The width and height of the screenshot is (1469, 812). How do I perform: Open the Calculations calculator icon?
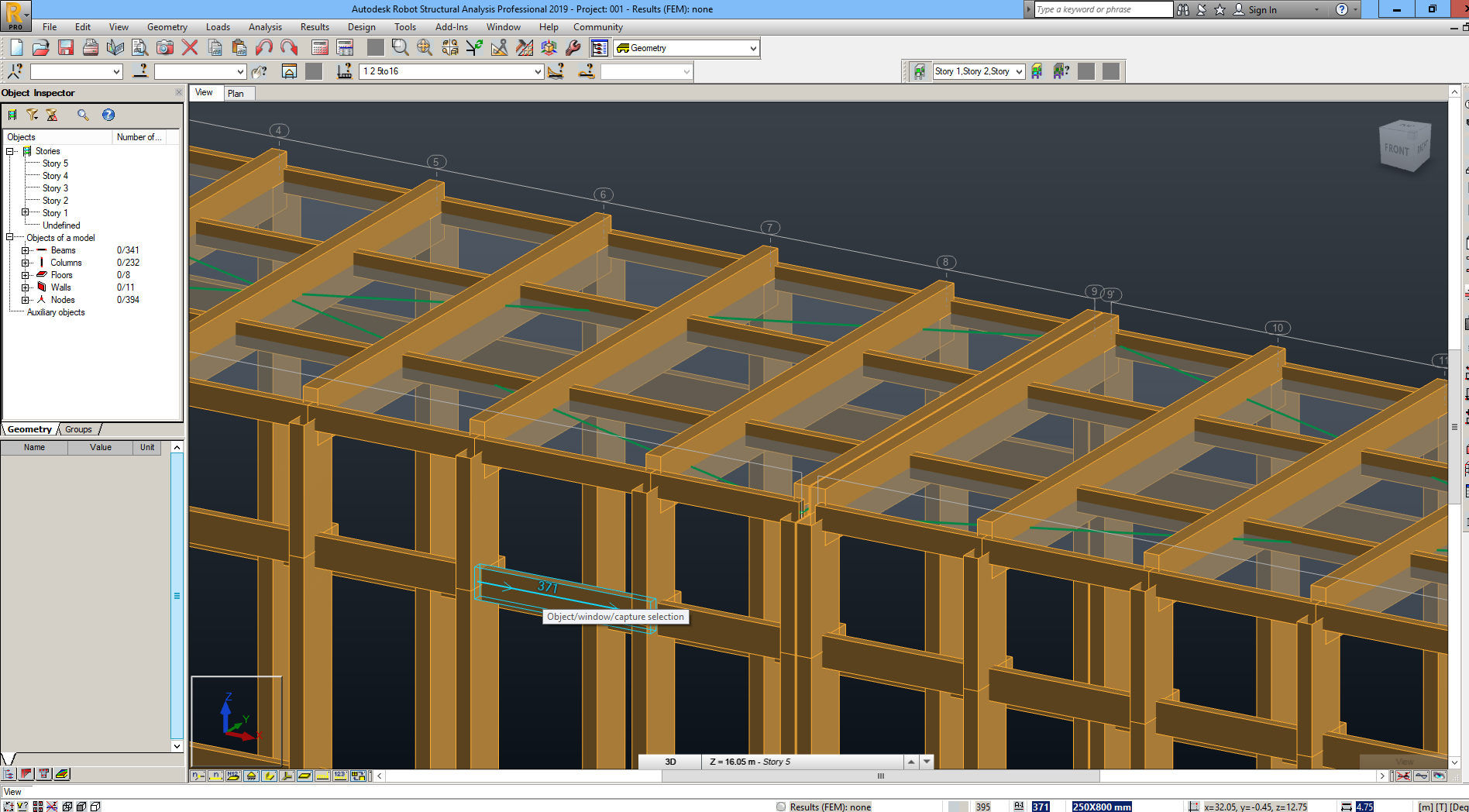pos(320,48)
